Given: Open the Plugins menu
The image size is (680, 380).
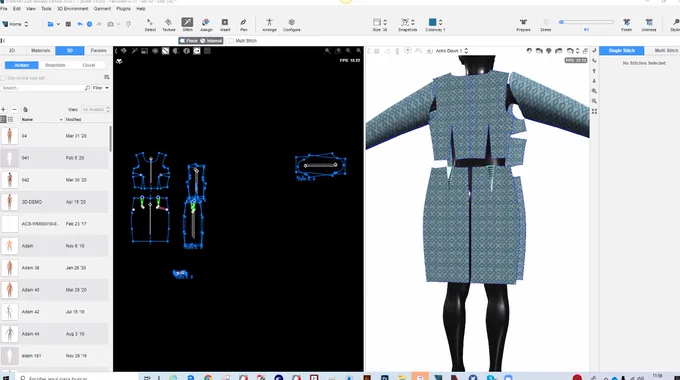Looking at the screenshot, I should (x=123, y=9).
